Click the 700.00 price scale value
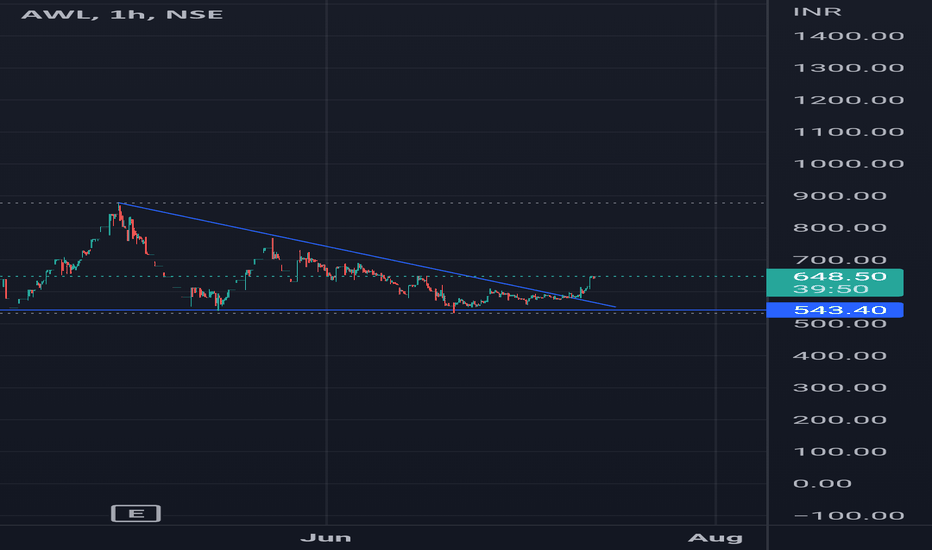 click(840, 260)
